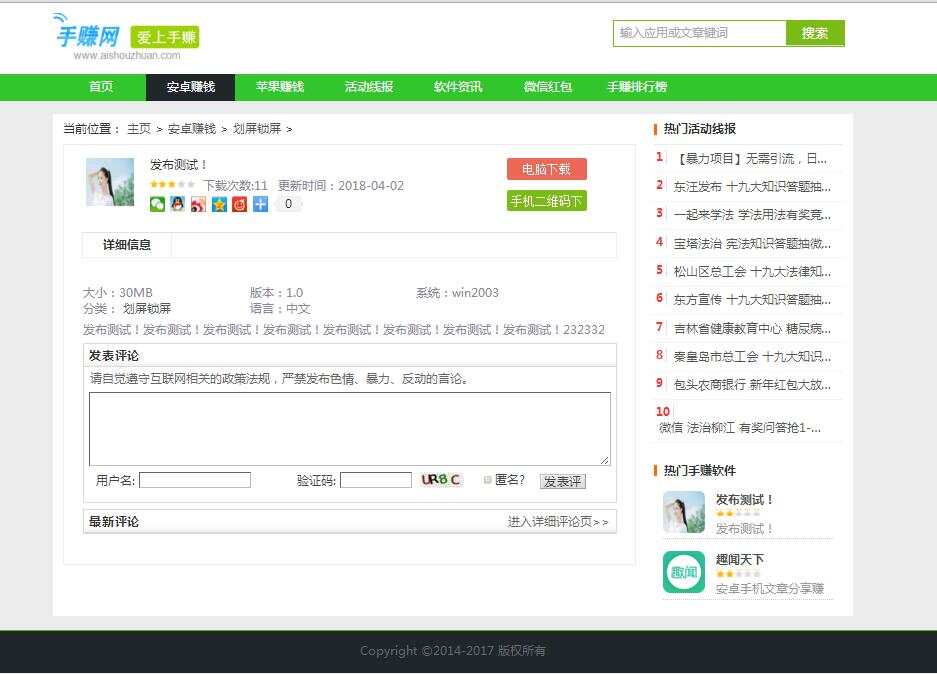
Task: Click the 手赚网 site logo
Action: (x=87, y=33)
